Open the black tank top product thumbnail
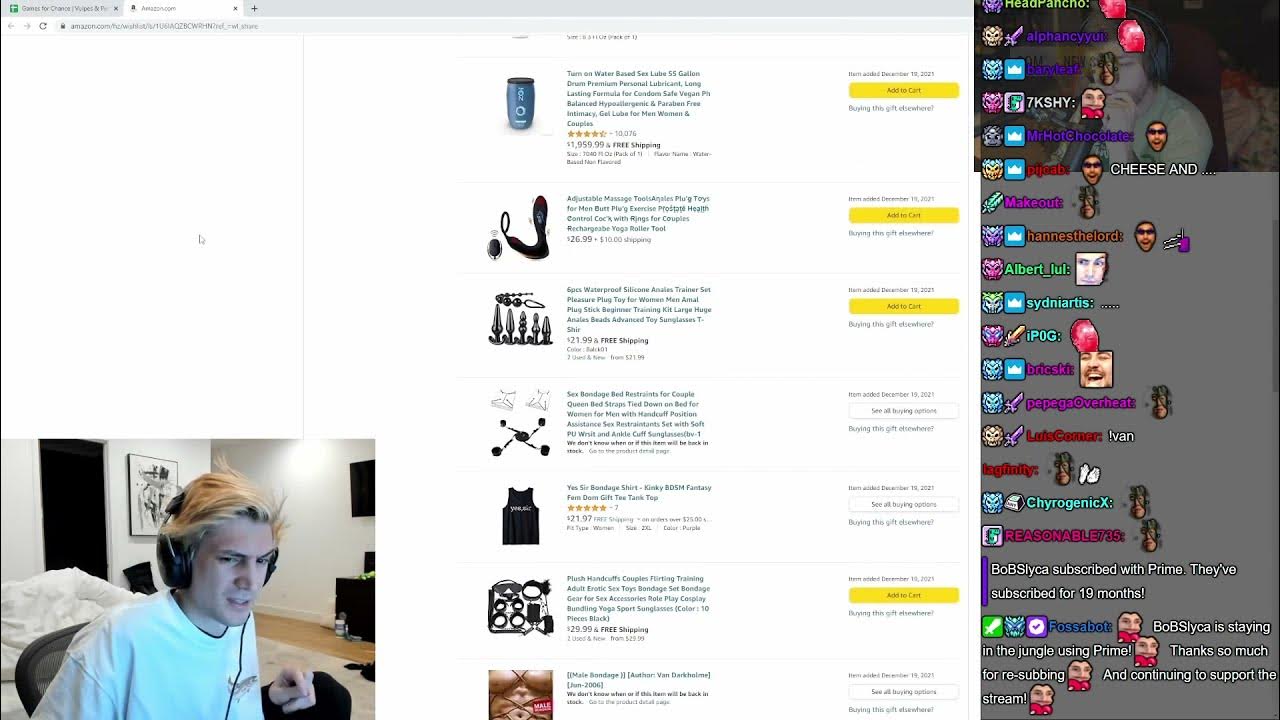The image size is (1280, 720). click(520, 515)
